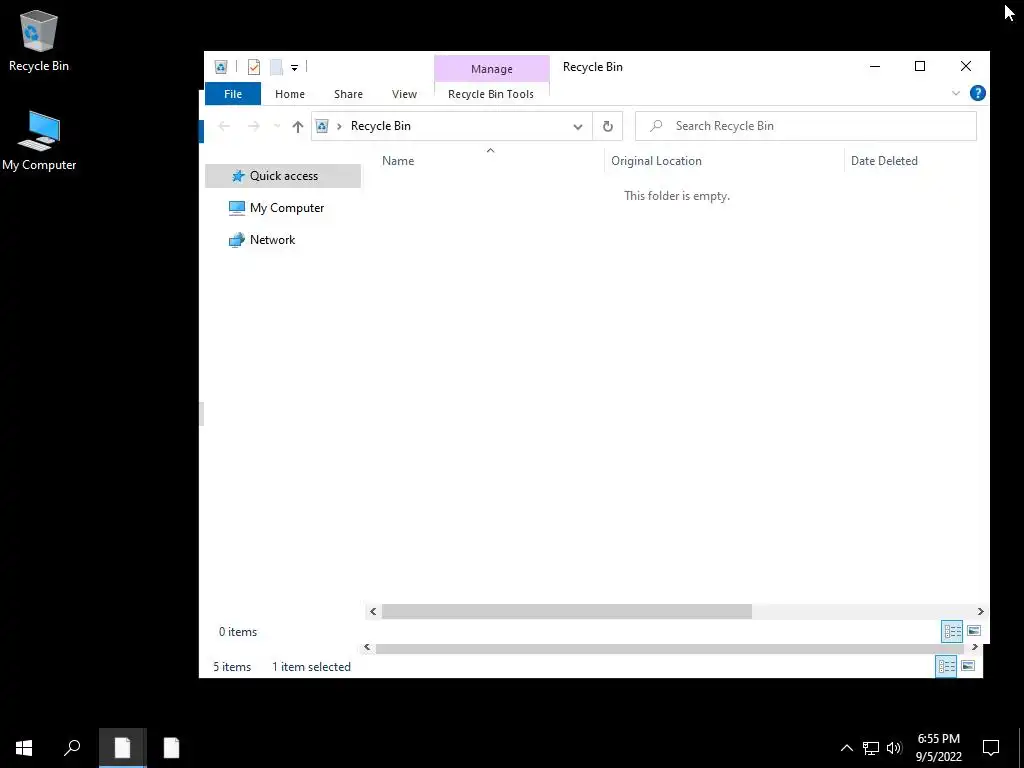Viewport: 1024px width, 768px height.
Task: Click Details view icon in lower status bar
Action: pos(946,666)
